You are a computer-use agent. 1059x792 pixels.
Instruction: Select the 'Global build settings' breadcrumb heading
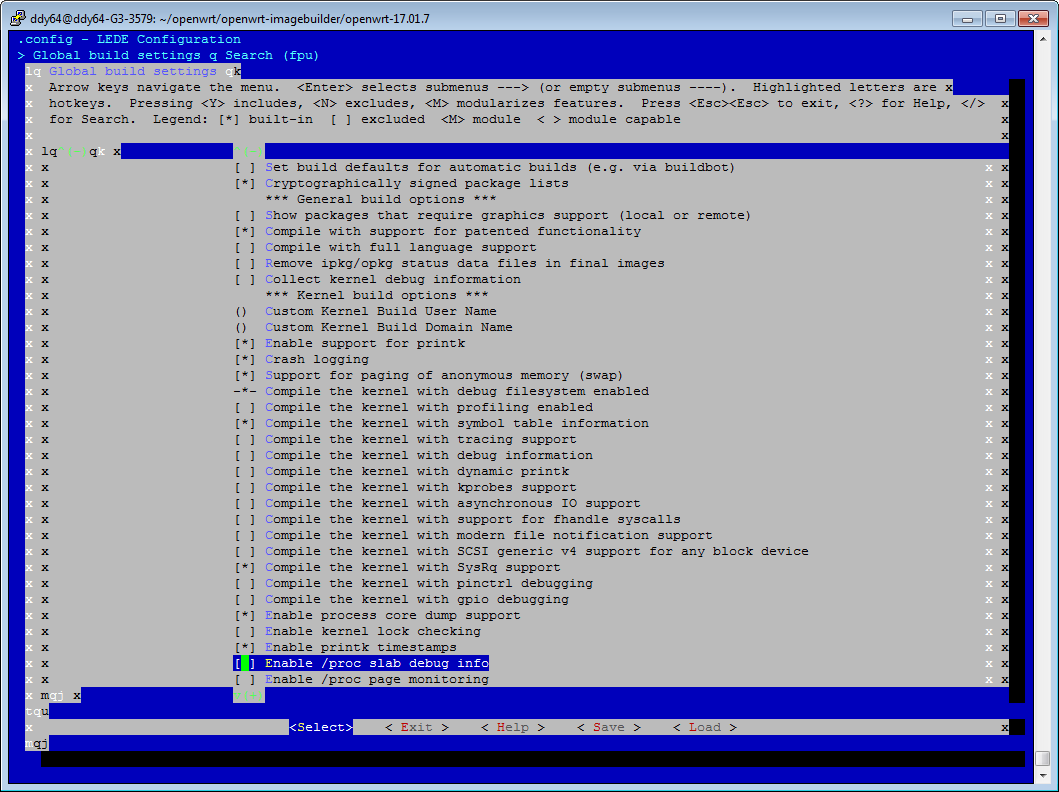pos(140,71)
